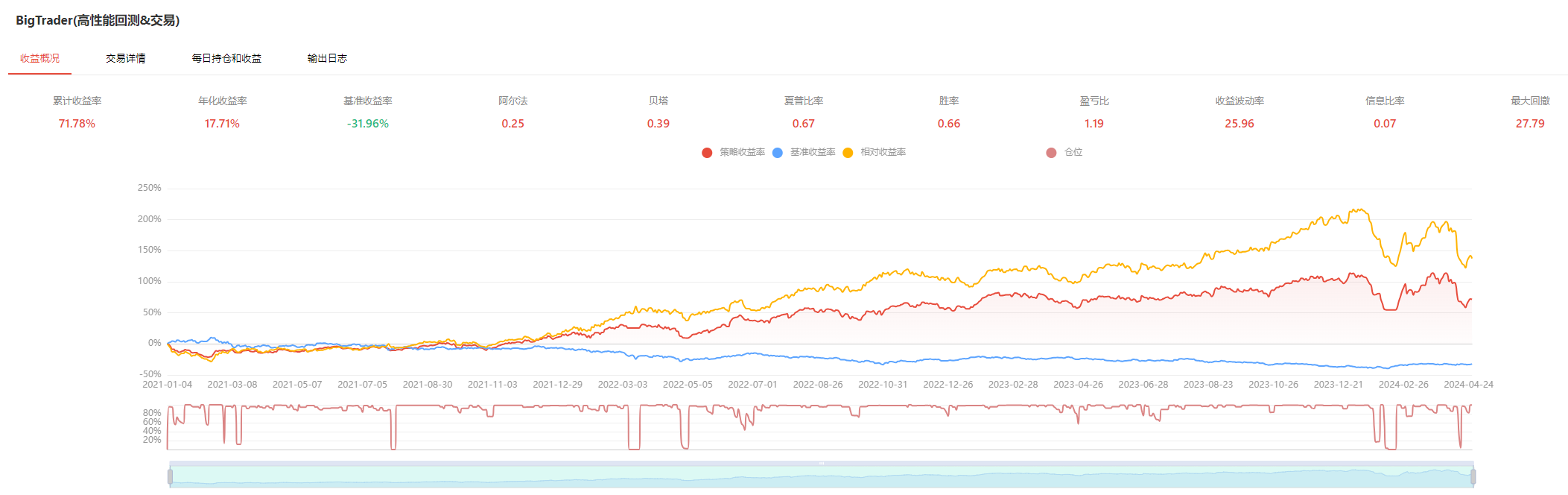The image size is (1568, 495).
Task: Select the 夏普比率 metric value 0.67
Action: coord(803,124)
